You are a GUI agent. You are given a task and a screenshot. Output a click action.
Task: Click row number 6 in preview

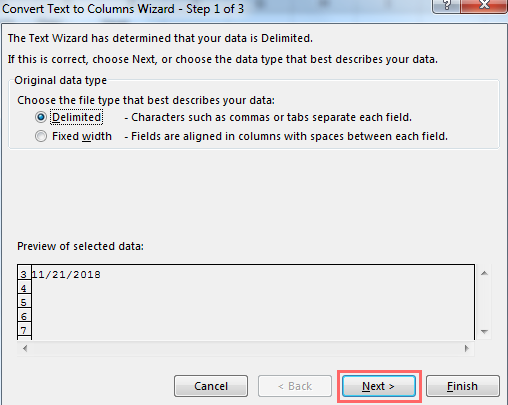point(24,316)
